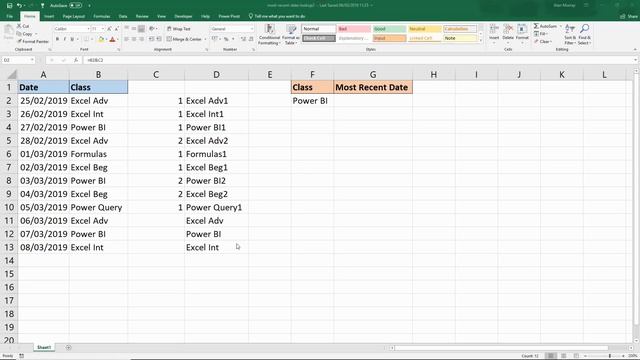Apply the yellow Fill Color bucket
Viewport: 640px width, 360px height.
(101, 40)
